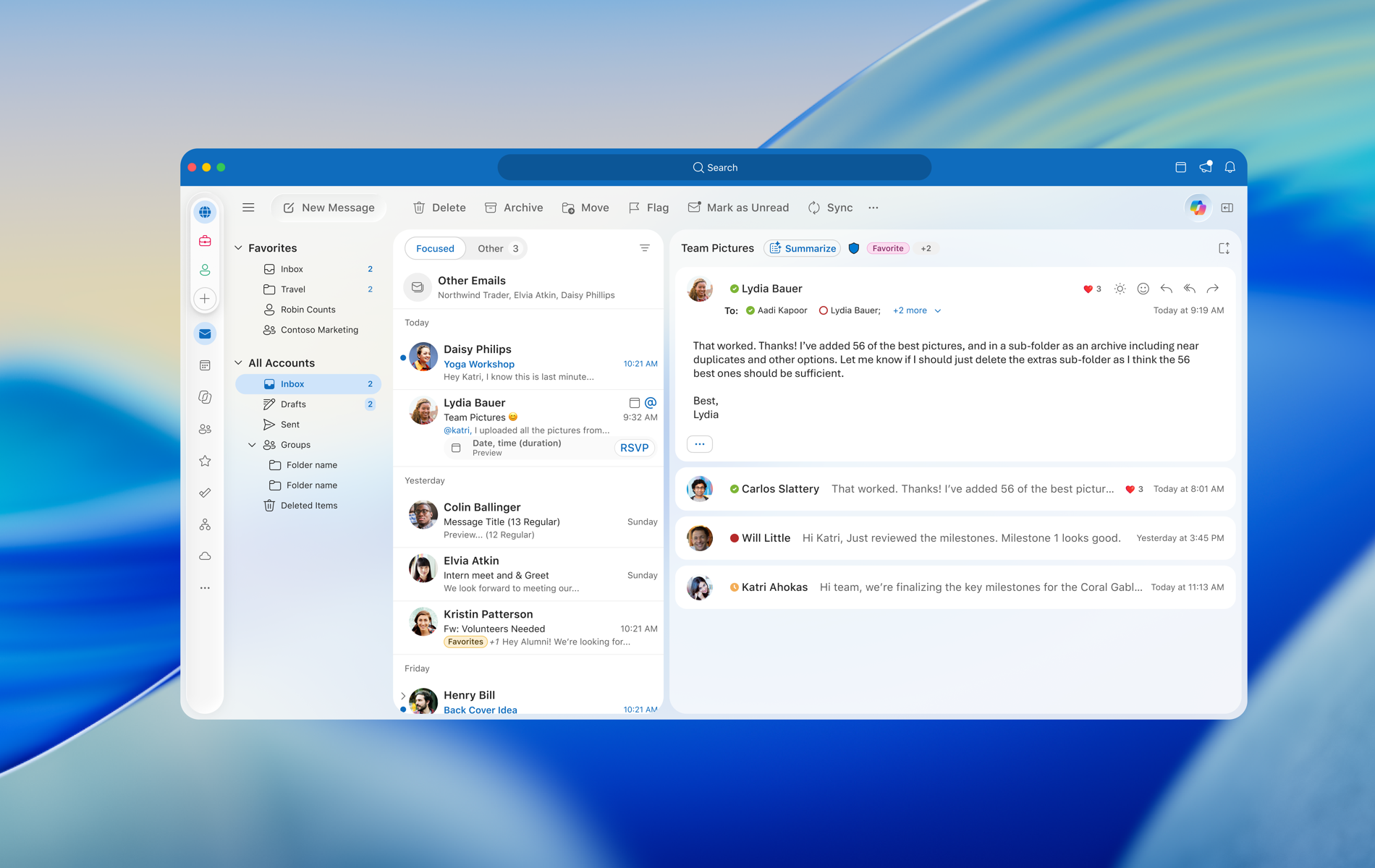Open conversation in new window icon
Image resolution: width=1375 pixels, height=868 pixels.
click(x=1224, y=248)
